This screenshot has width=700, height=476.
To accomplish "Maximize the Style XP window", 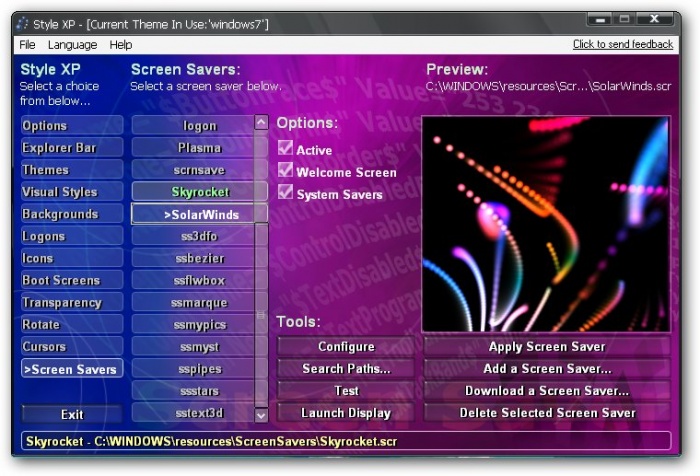I will click(625, 19).
